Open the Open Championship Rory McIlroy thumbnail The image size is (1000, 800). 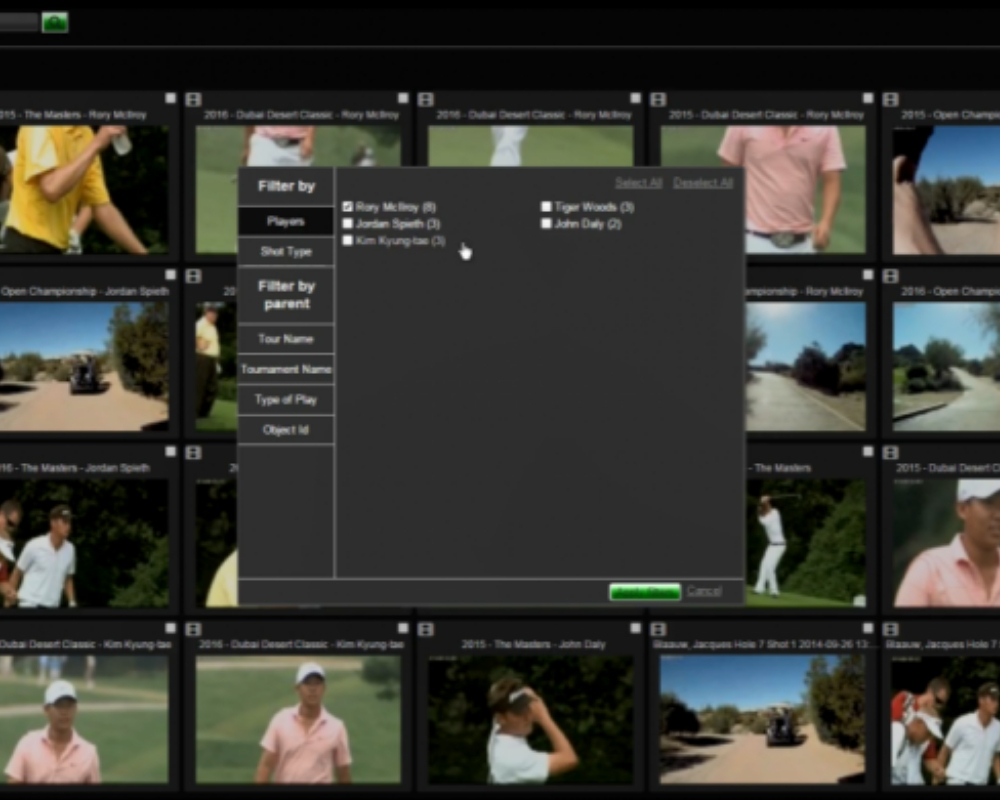(806, 366)
